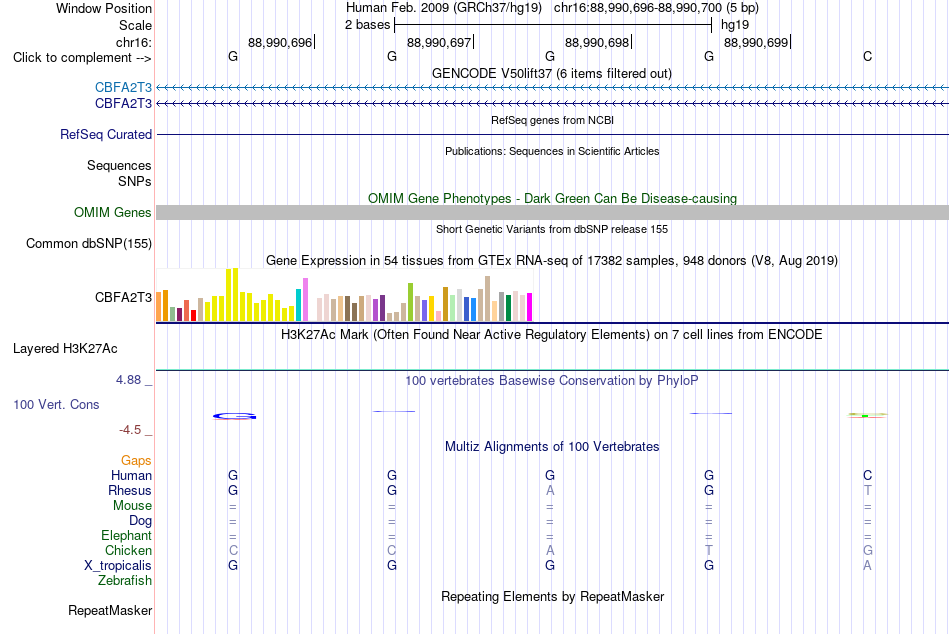Click the SNPs track label
This screenshot has height=634, width=950.
click(x=135, y=181)
